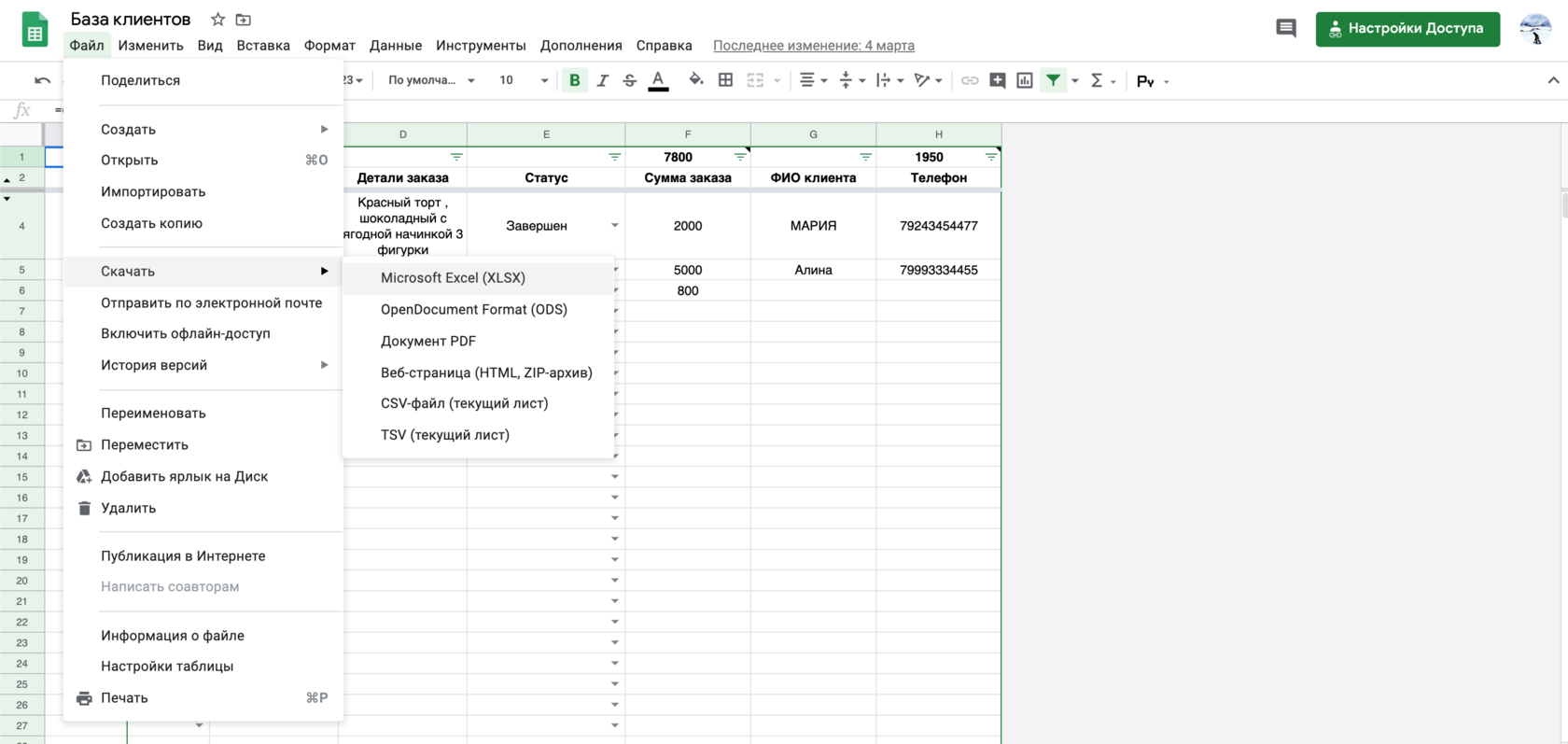
Task: Open the merge cells dropdown arrow
Action: point(777,81)
